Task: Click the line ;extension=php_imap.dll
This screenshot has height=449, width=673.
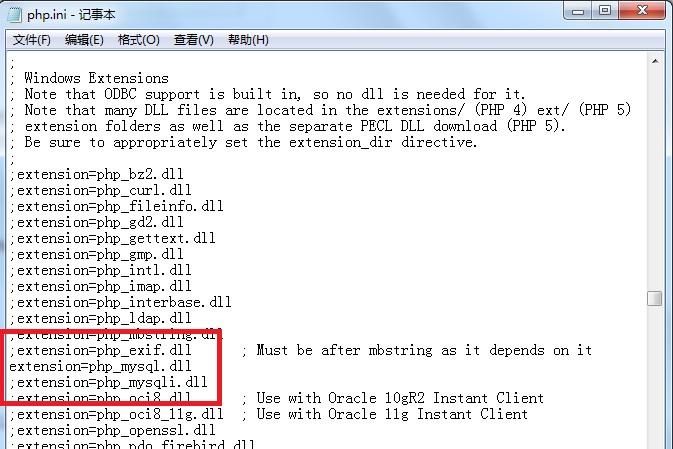Action: [x=100, y=286]
